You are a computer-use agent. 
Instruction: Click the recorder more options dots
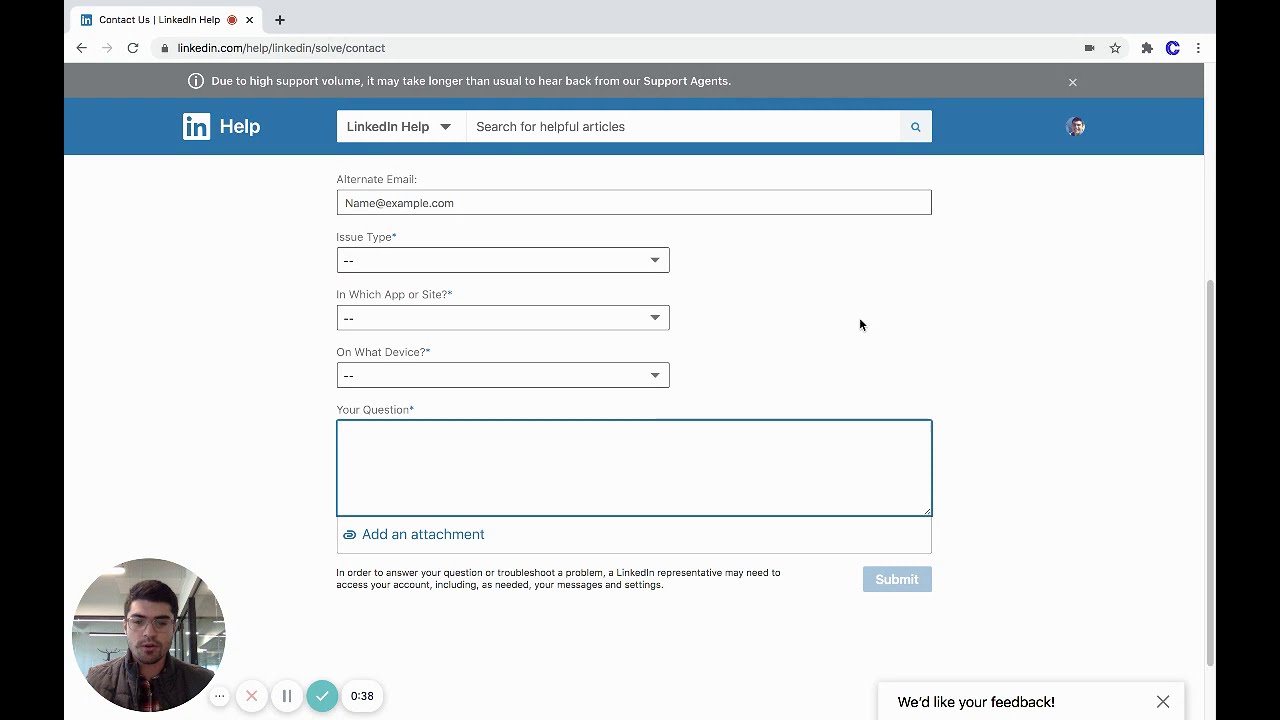coord(220,696)
